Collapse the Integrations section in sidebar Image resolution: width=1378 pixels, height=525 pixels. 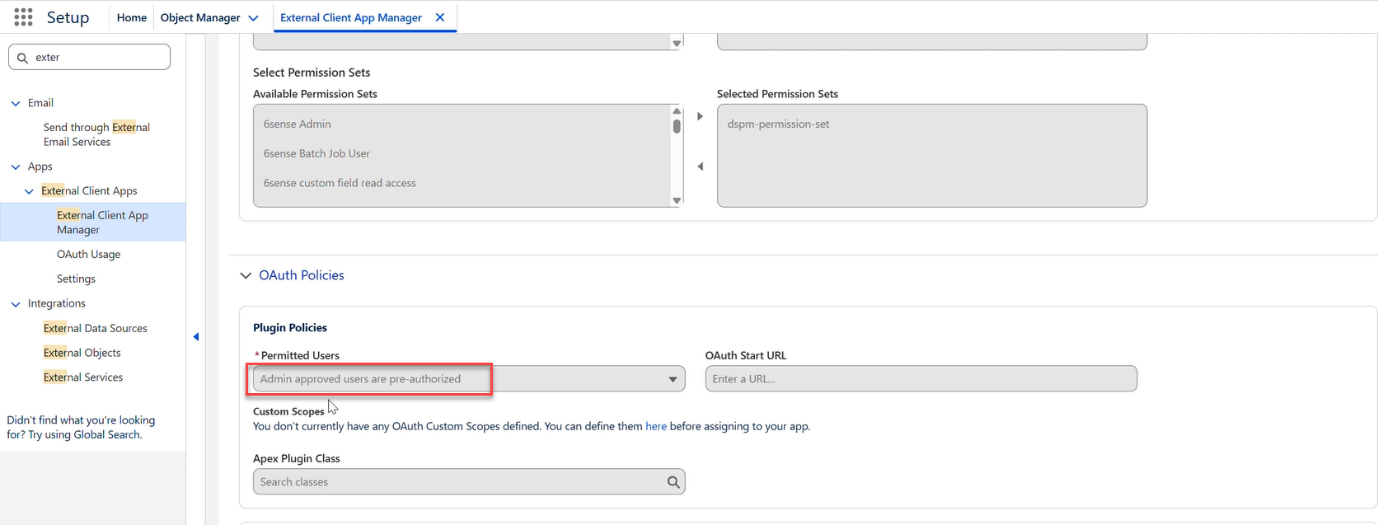tap(15, 304)
